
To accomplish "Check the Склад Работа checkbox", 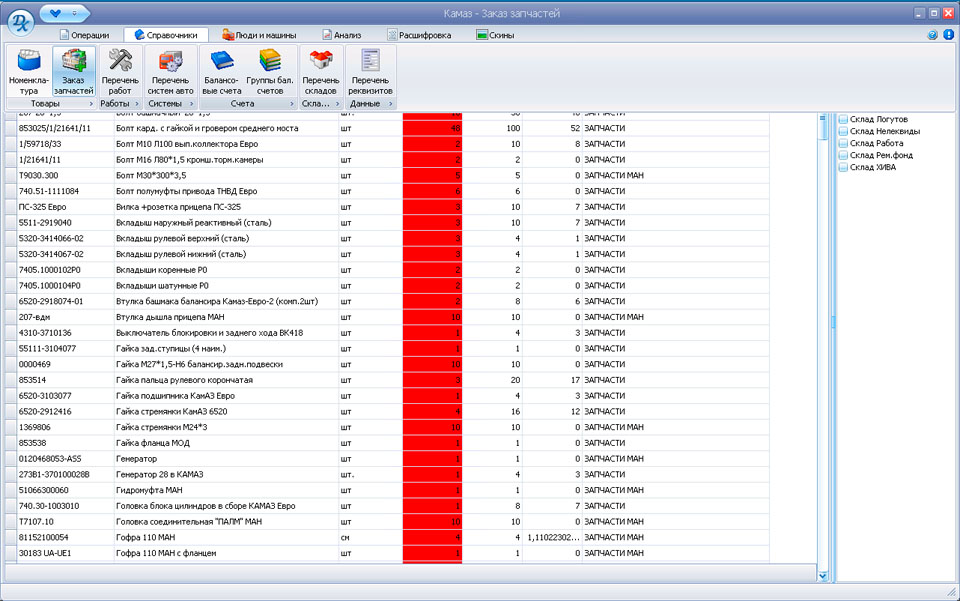I will click(x=843, y=143).
